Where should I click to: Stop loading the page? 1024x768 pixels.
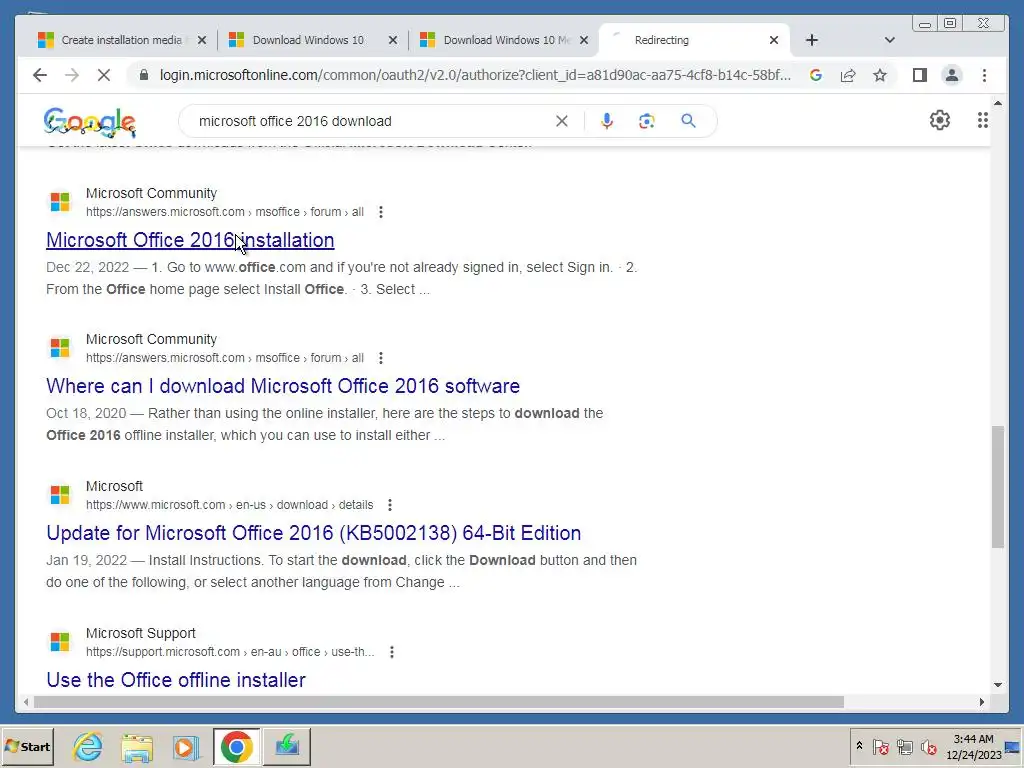[103, 75]
